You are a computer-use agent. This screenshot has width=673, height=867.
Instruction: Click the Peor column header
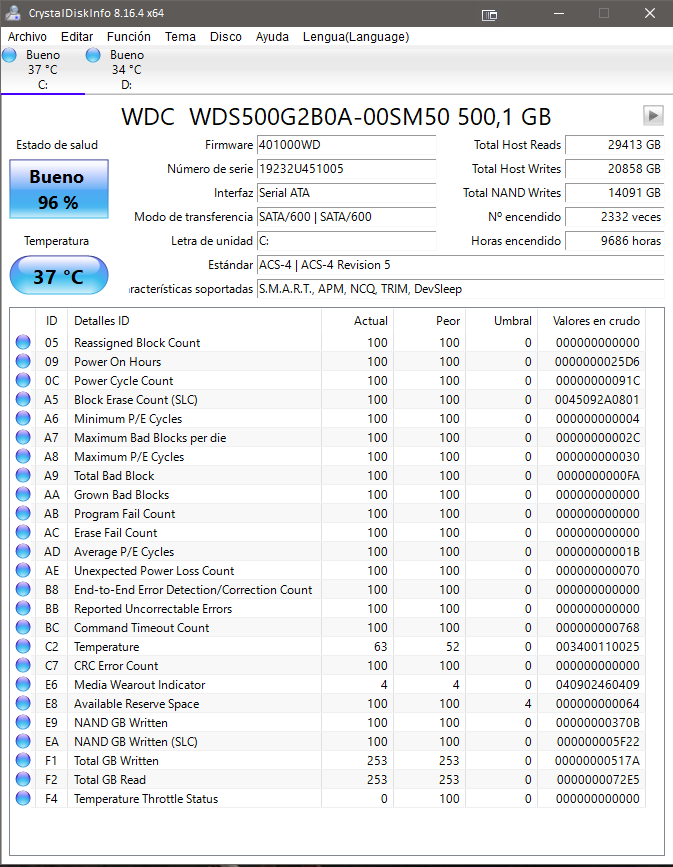[429, 321]
